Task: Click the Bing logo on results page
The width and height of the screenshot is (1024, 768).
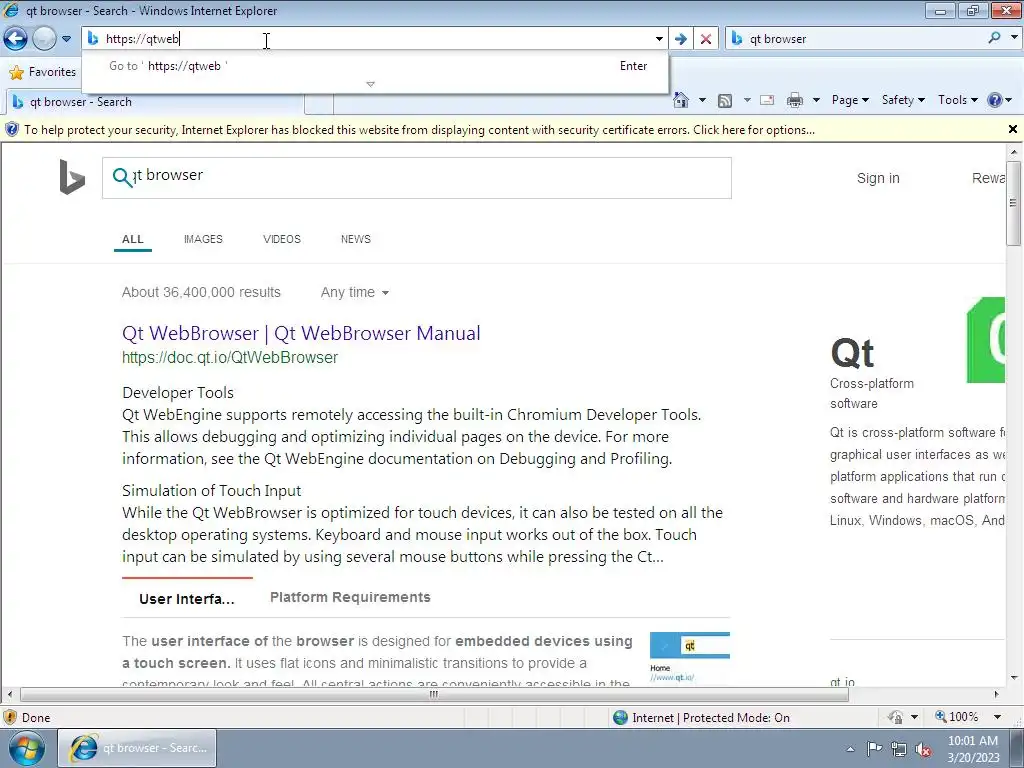Action: 72,177
